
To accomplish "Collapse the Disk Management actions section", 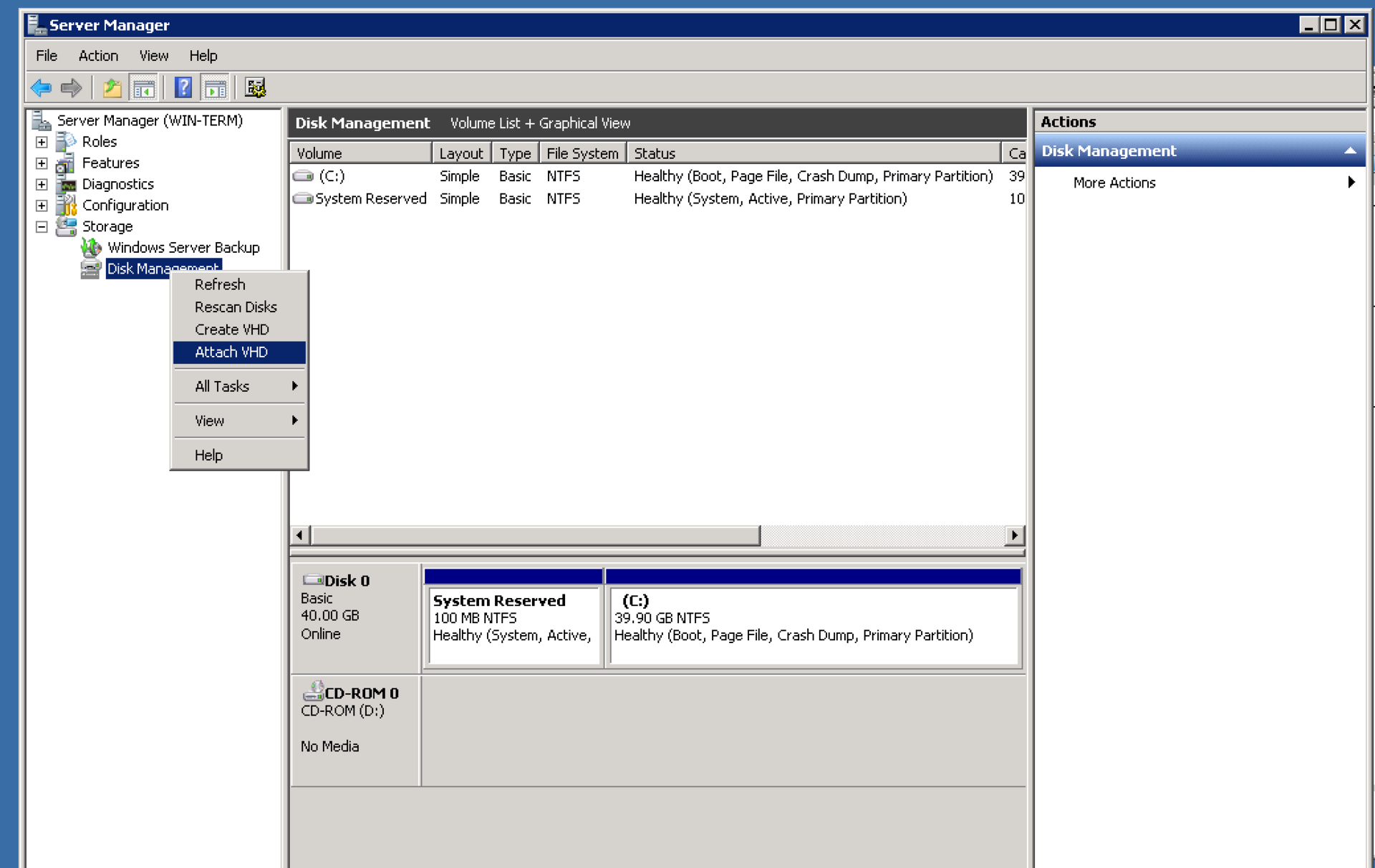I will coord(1349,151).
